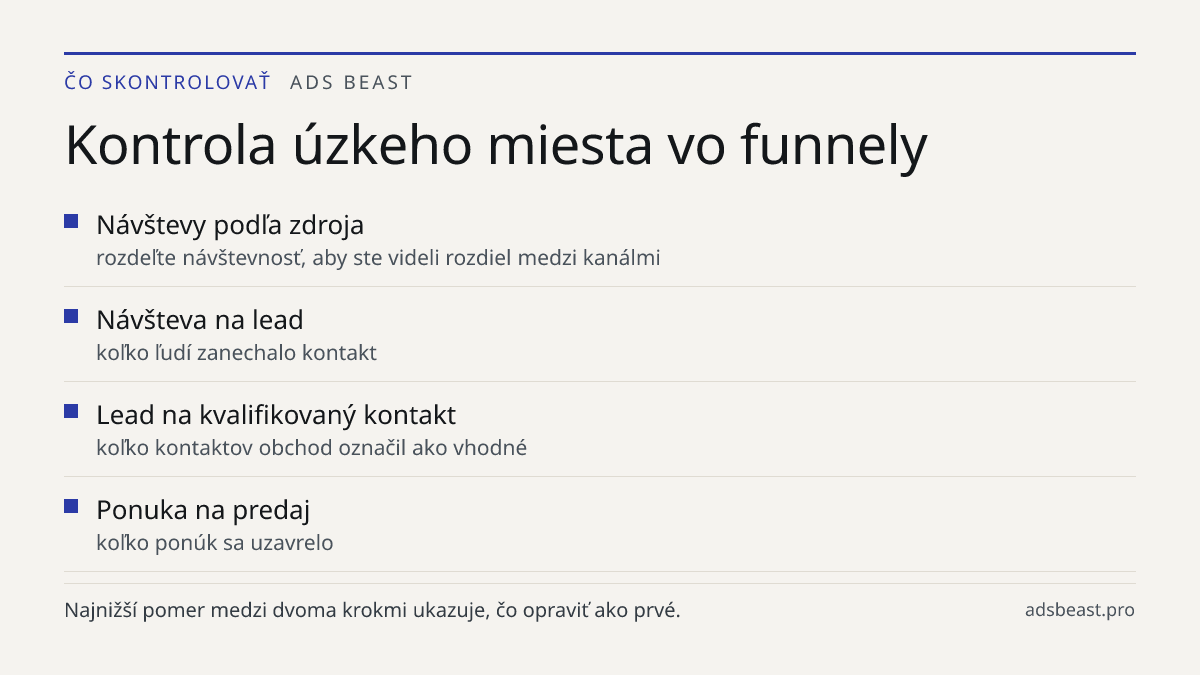This screenshot has width=1200, height=675.
Task: Click the blue bullet beside 'Ponuka na predaj'
Action: click(x=71, y=506)
